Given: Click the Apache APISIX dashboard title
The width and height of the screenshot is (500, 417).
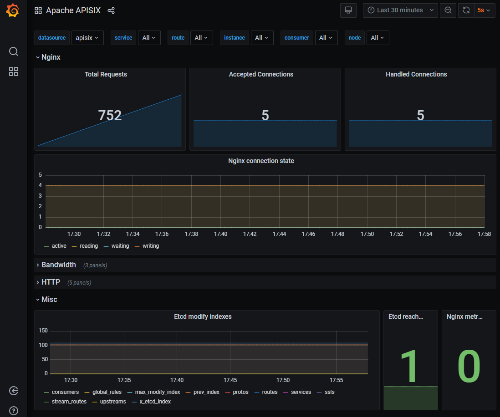Looking at the screenshot, I should click(x=73, y=11).
